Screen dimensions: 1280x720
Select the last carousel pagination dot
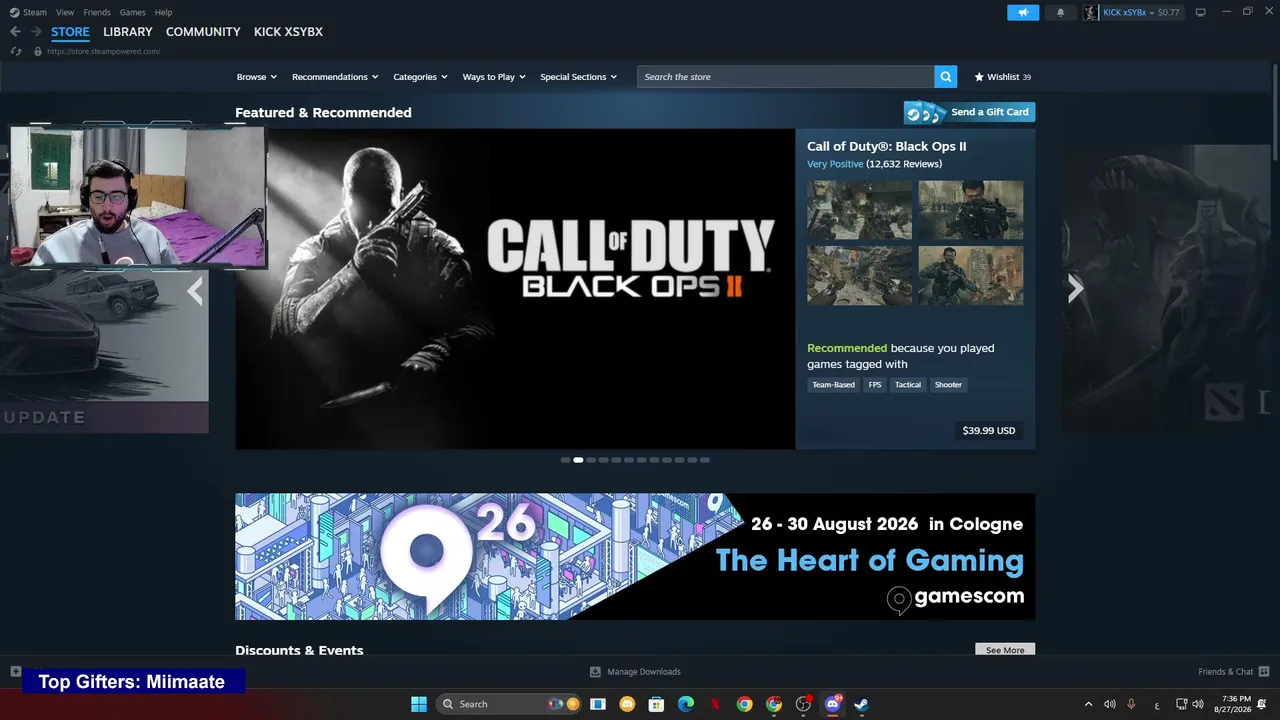705,460
